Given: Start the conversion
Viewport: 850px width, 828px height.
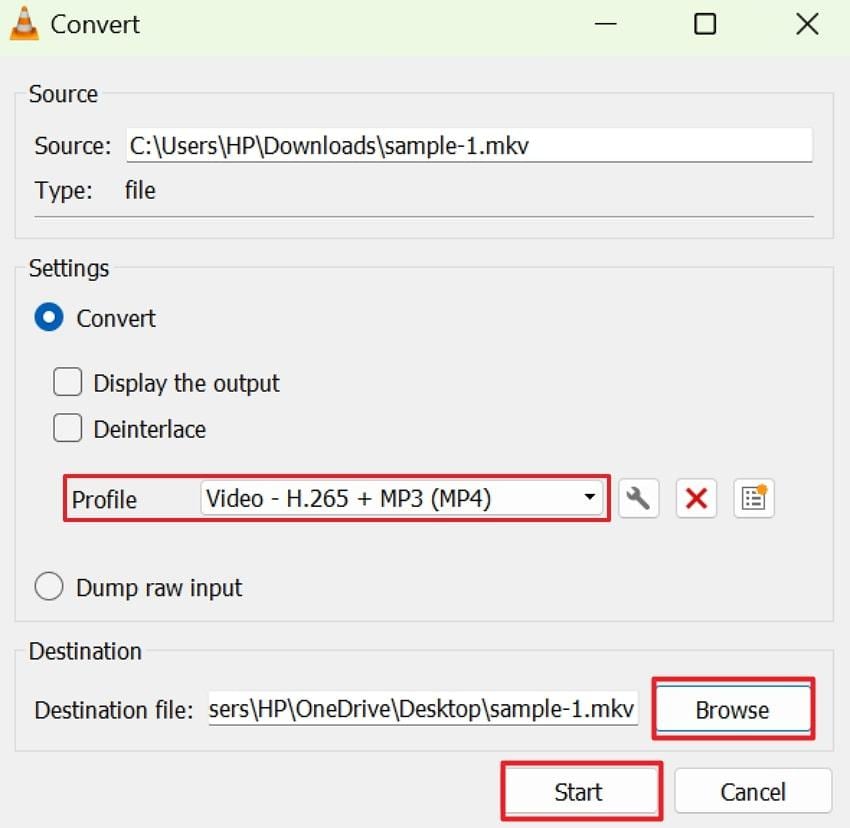Looking at the screenshot, I should pyautogui.click(x=580, y=791).
